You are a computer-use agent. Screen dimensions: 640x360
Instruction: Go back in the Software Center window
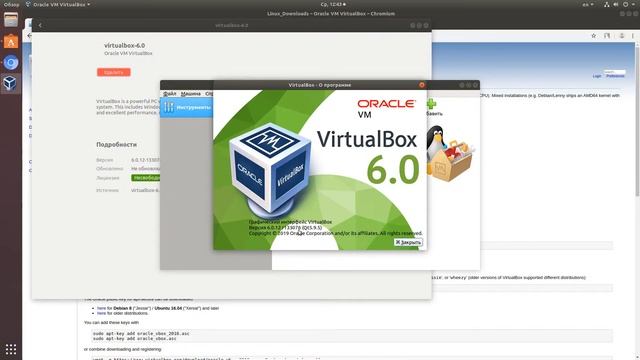click(40, 25)
